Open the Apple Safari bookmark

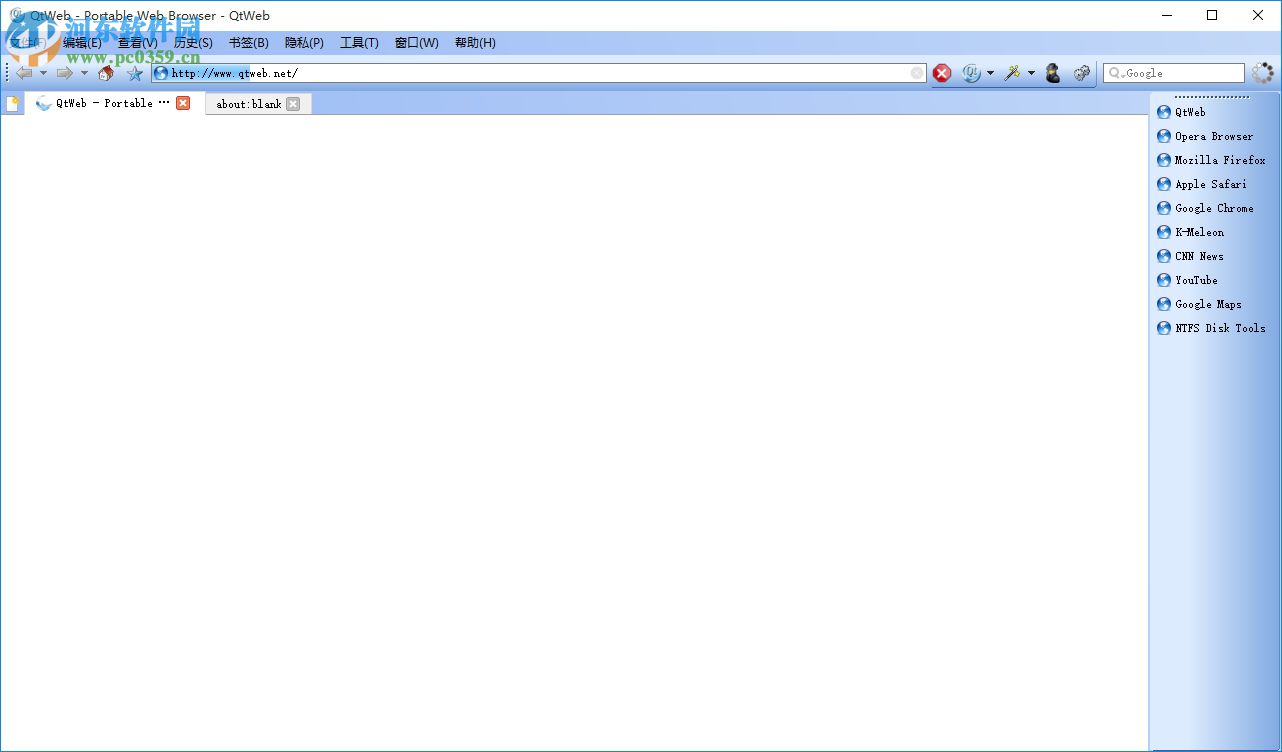[1202, 184]
